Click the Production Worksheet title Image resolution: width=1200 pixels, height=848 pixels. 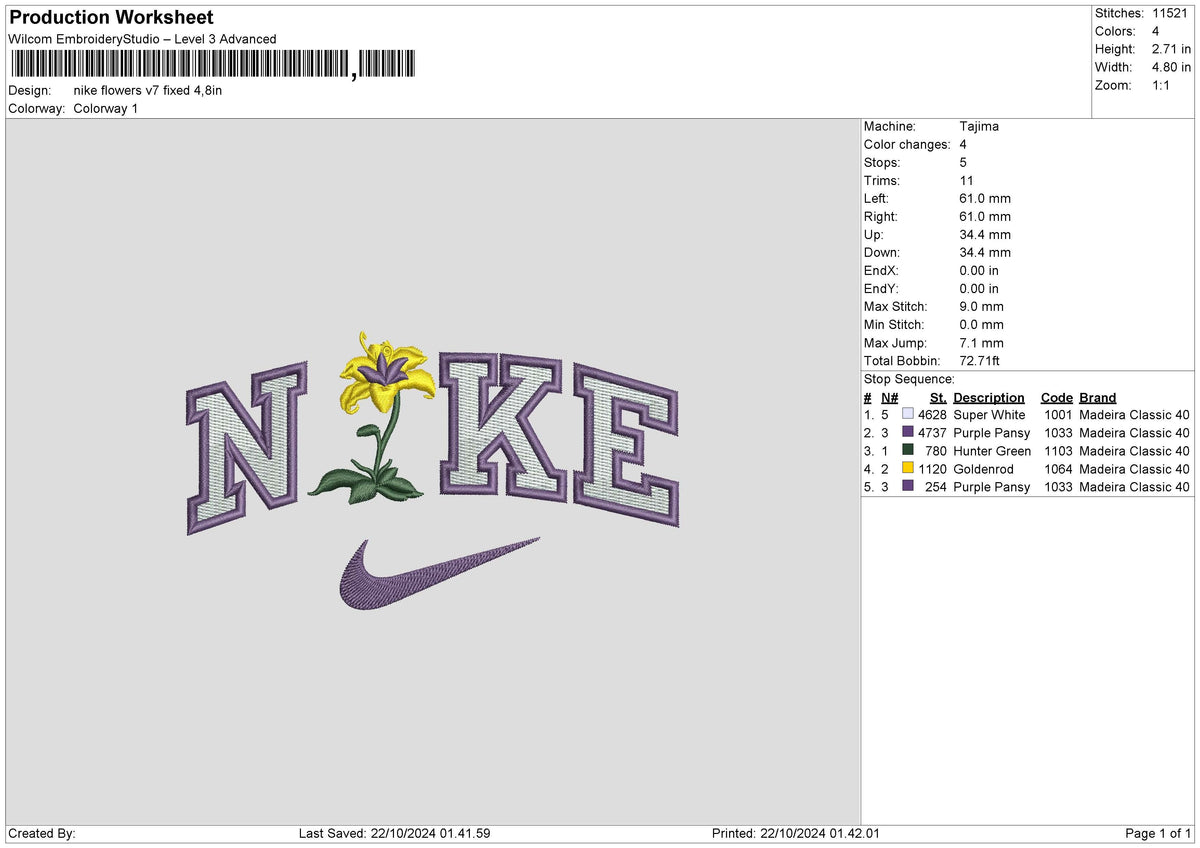point(111,18)
